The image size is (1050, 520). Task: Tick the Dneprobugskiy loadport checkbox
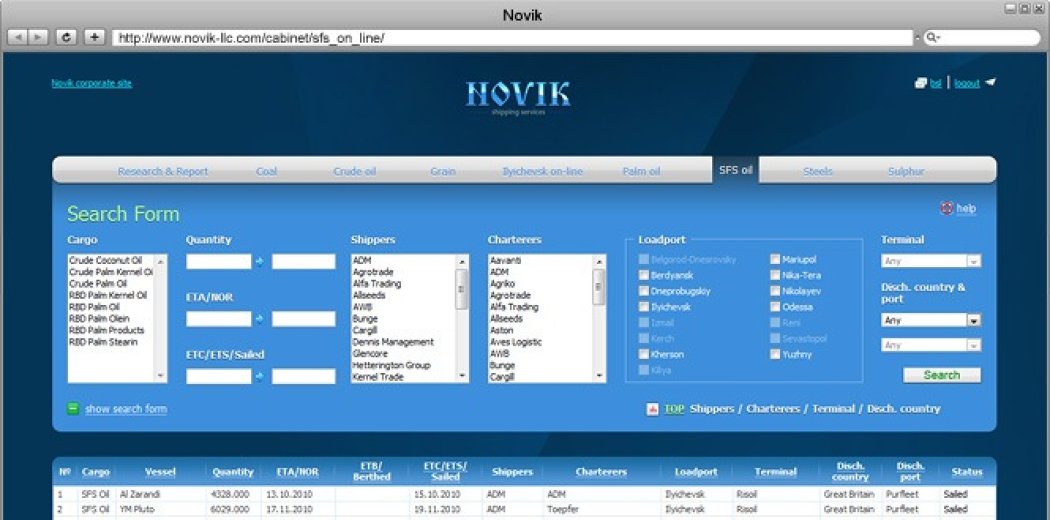pyautogui.click(x=644, y=291)
